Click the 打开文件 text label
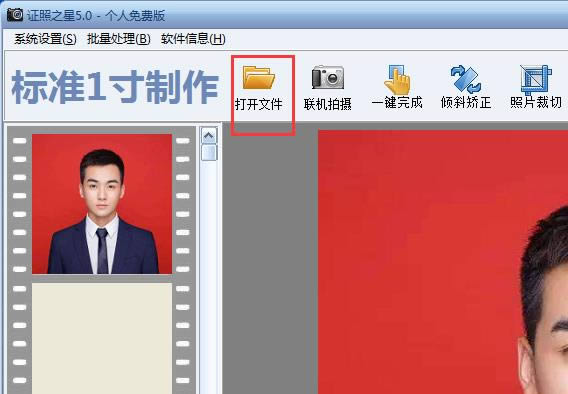 (x=259, y=104)
